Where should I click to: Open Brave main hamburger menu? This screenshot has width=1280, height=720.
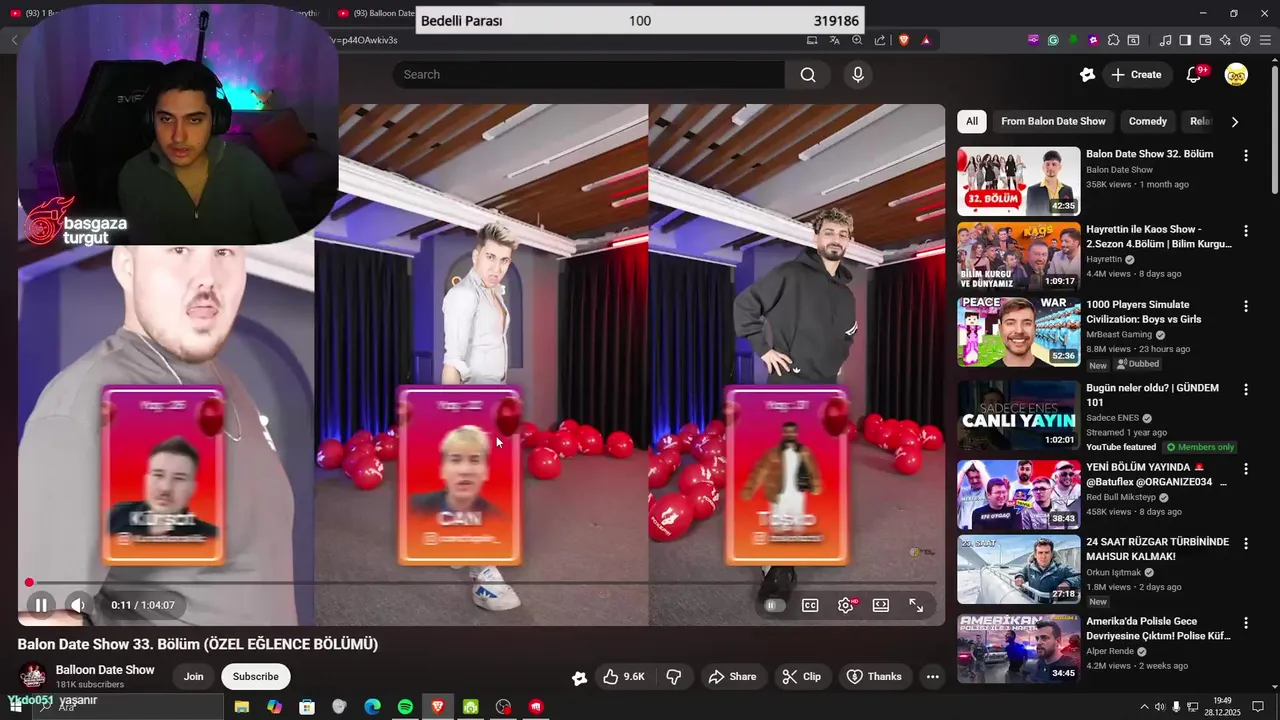pyautogui.click(x=1265, y=40)
